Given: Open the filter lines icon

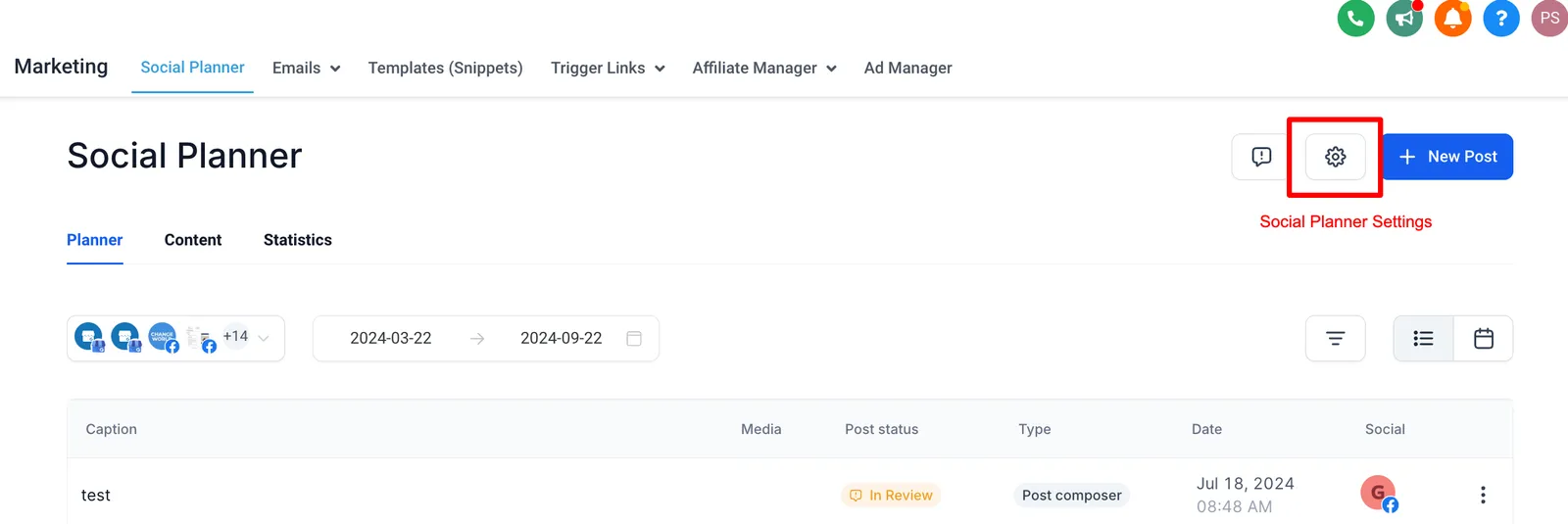Looking at the screenshot, I should click(x=1335, y=338).
